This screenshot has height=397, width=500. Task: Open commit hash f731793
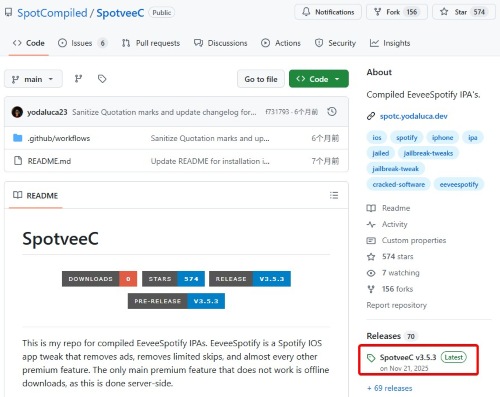277,112
